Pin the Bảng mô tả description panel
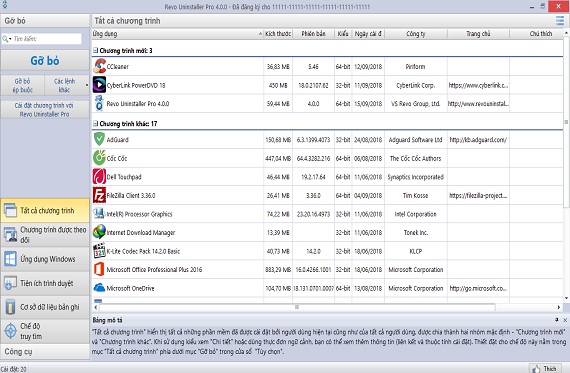The height and width of the screenshot is (373, 570). coord(557,320)
